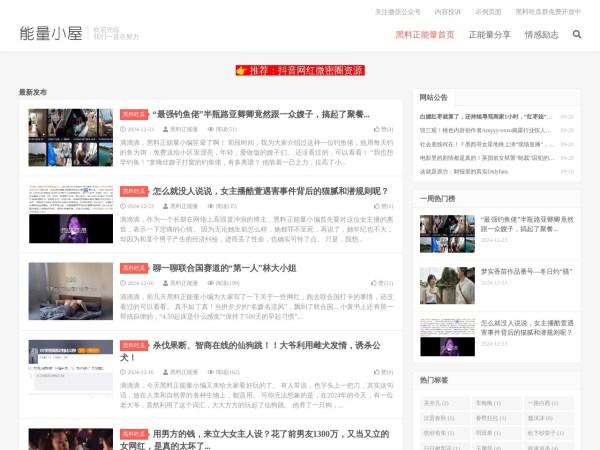The image size is (600, 450).
Task: Open the first announcement in 网站公告
Action: (x=486, y=116)
